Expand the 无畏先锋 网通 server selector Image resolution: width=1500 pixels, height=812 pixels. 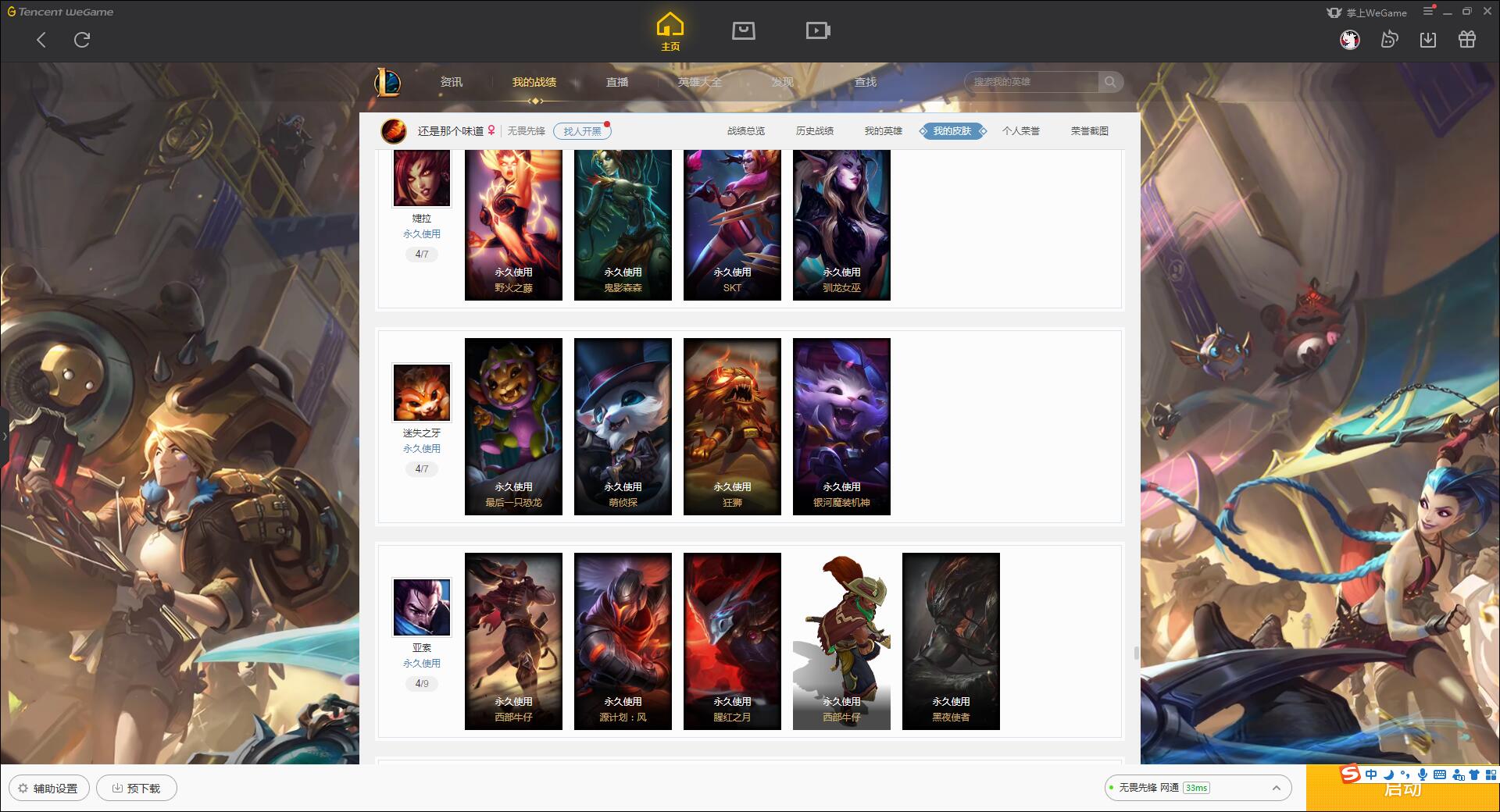point(1198,788)
